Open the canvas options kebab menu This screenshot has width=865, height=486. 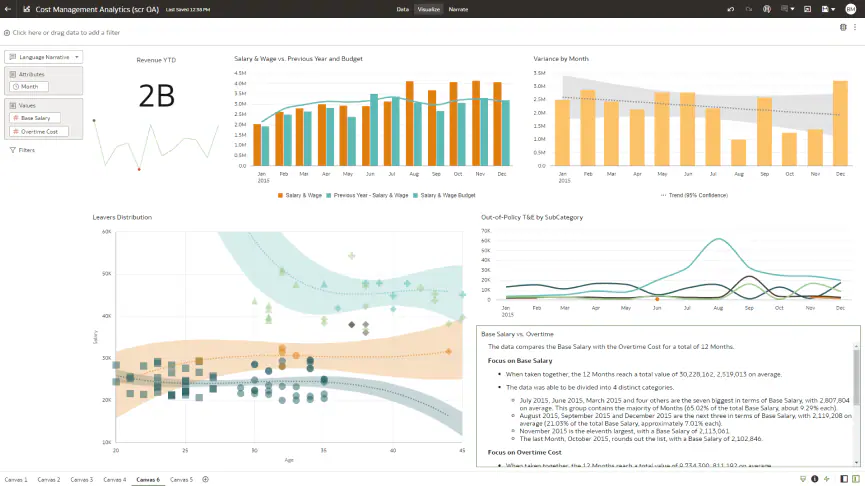[x=855, y=27]
